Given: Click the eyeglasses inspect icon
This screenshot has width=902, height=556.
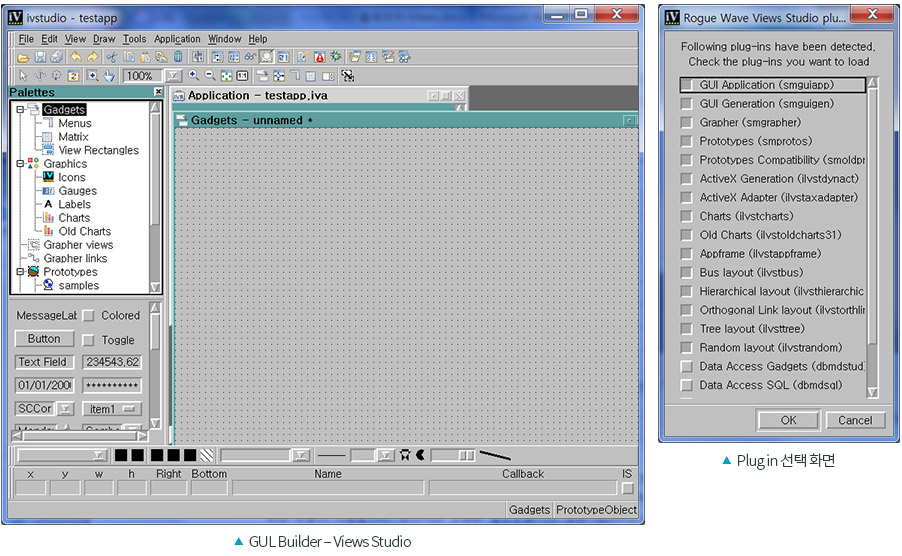Looking at the screenshot, I should tap(250, 57).
